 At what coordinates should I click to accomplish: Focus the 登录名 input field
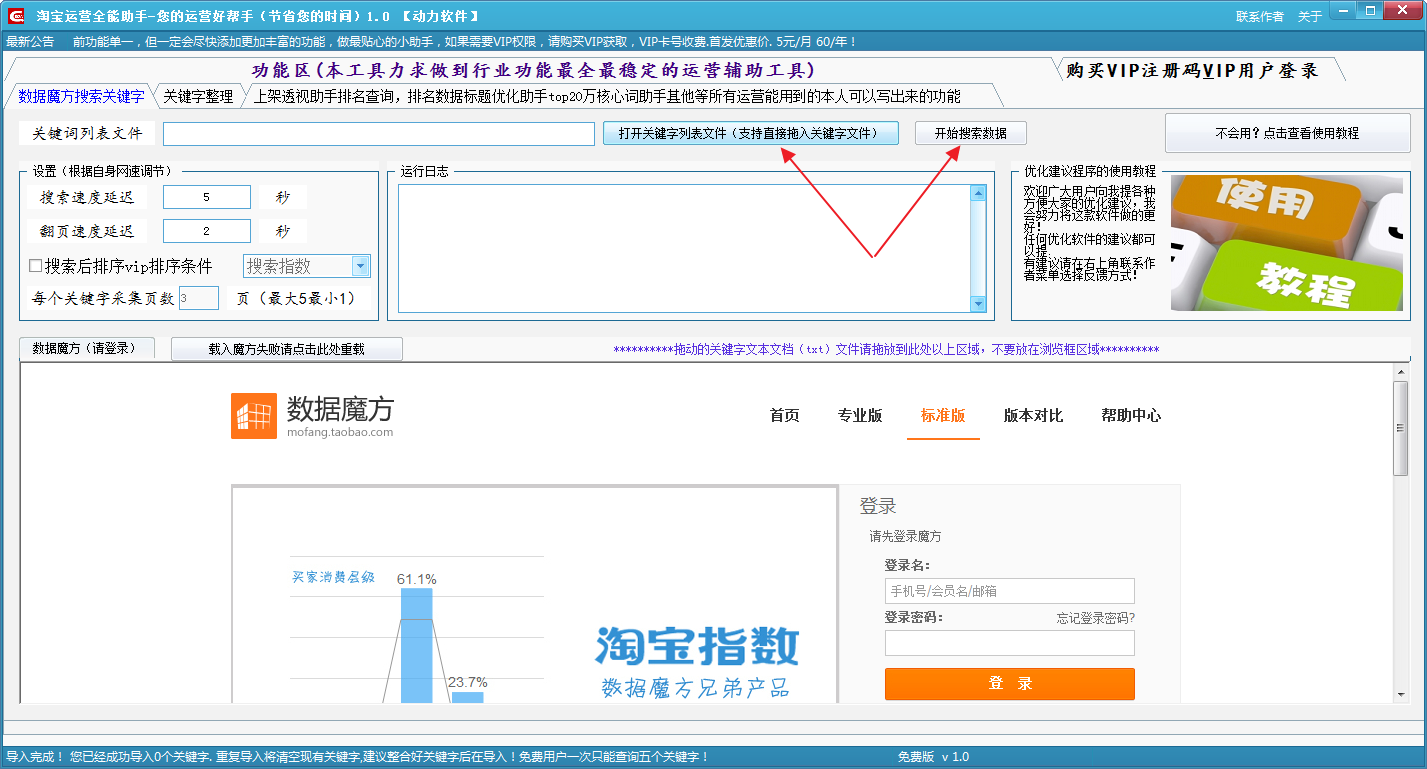(1010, 591)
